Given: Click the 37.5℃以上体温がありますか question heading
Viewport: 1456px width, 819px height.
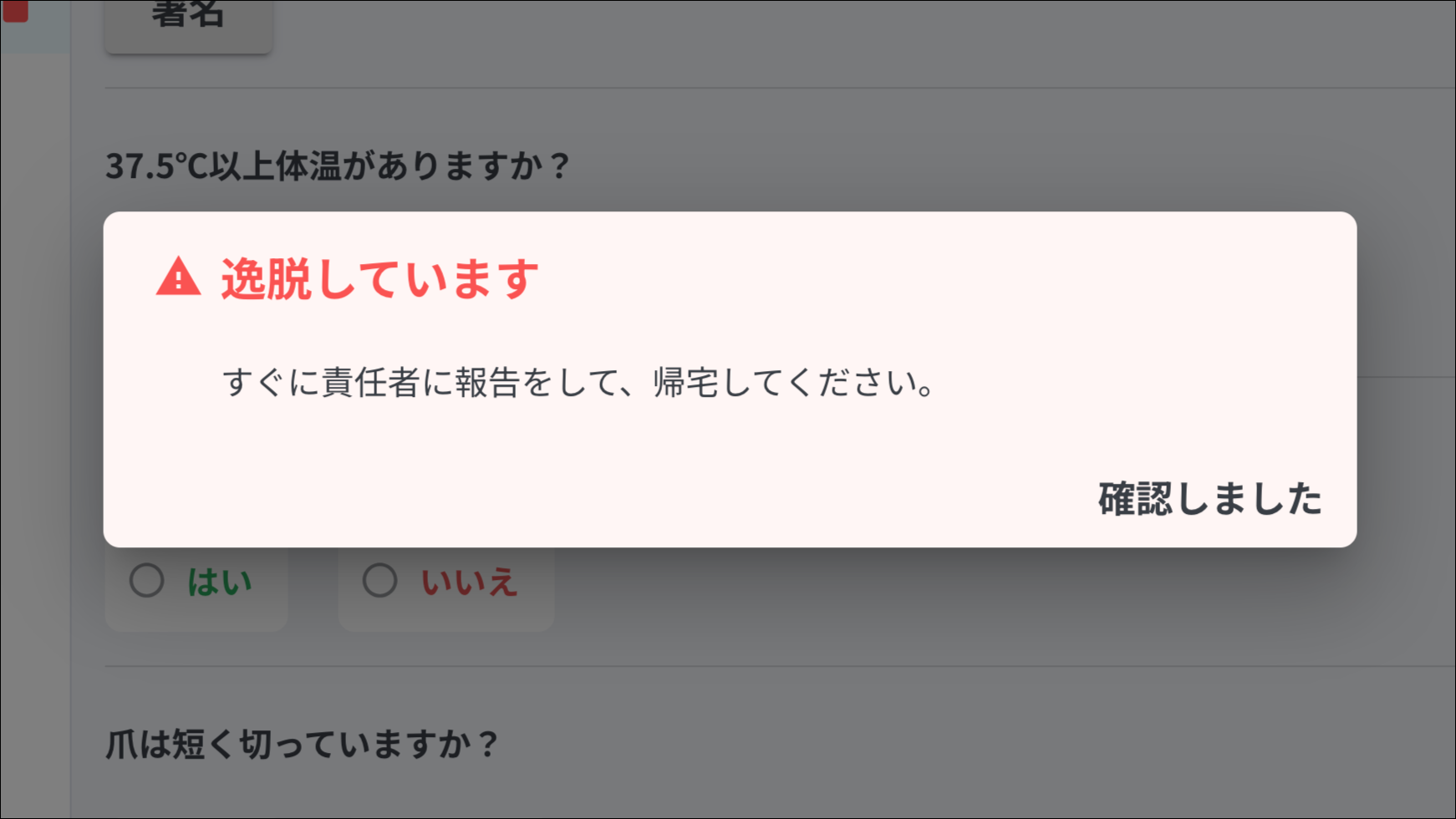Looking at the screenshot, I should click(338, 165).
